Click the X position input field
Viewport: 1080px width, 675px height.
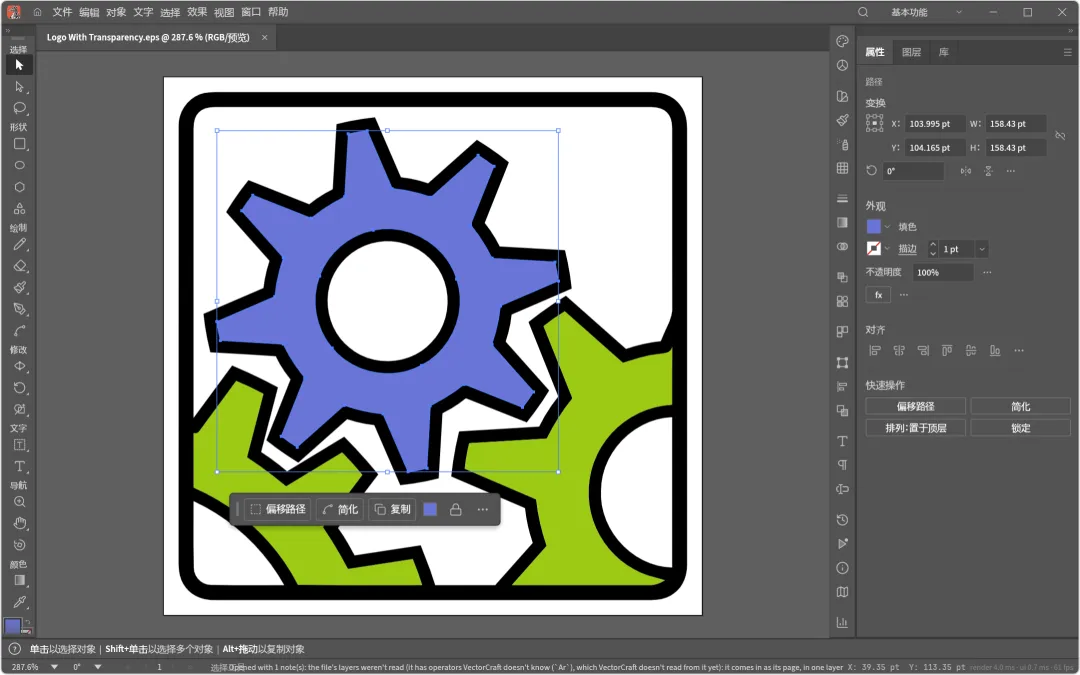coord(933,124)
